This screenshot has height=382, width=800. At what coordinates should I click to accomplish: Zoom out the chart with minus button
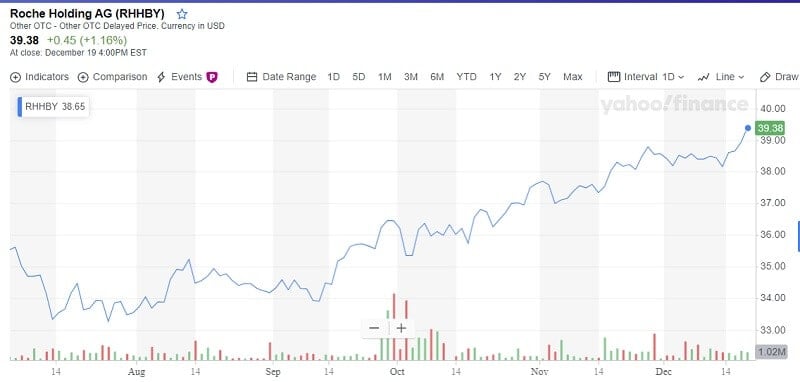(374, 327)
